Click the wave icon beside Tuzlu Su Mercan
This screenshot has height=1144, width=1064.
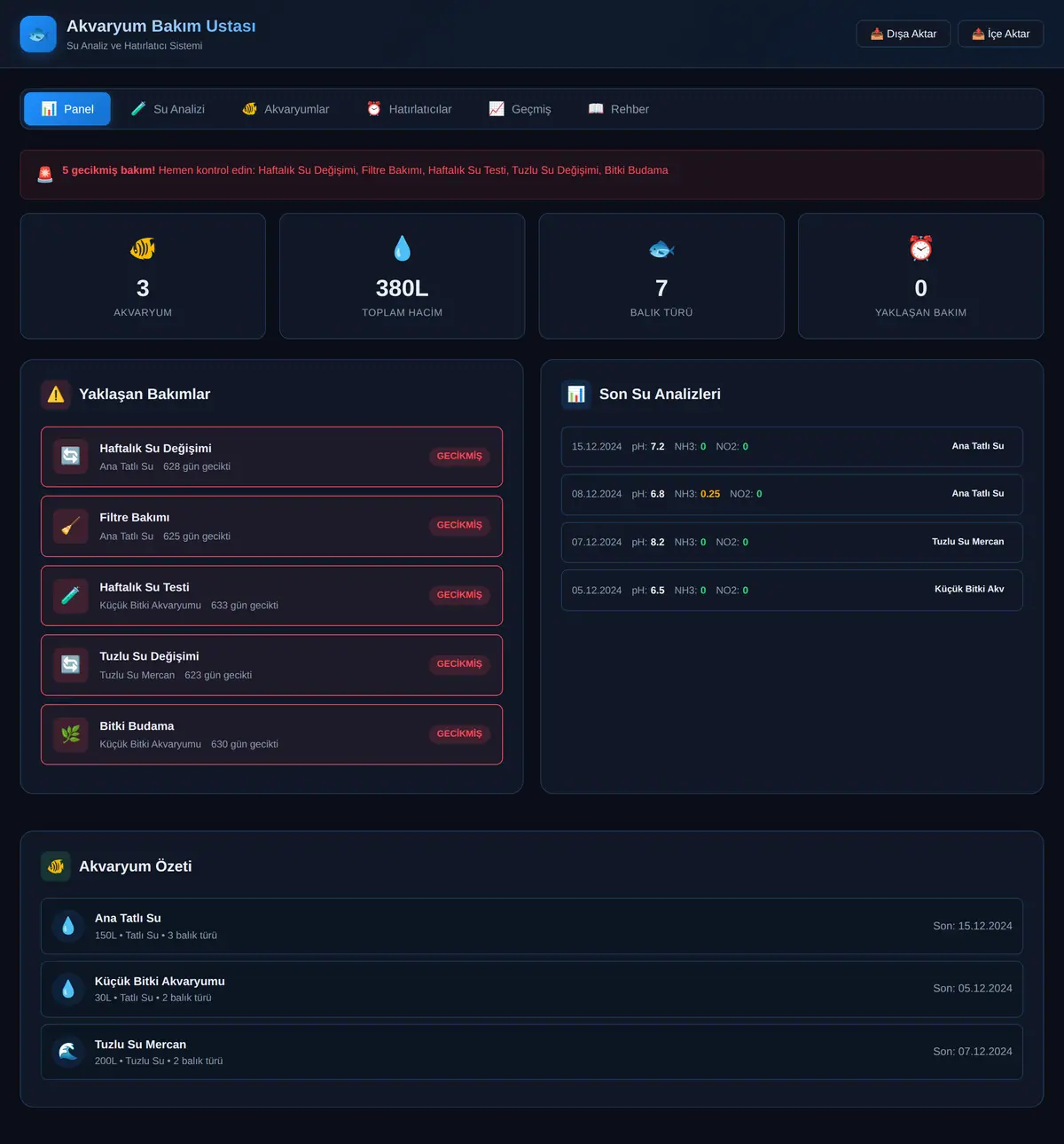coord(68,1052)
